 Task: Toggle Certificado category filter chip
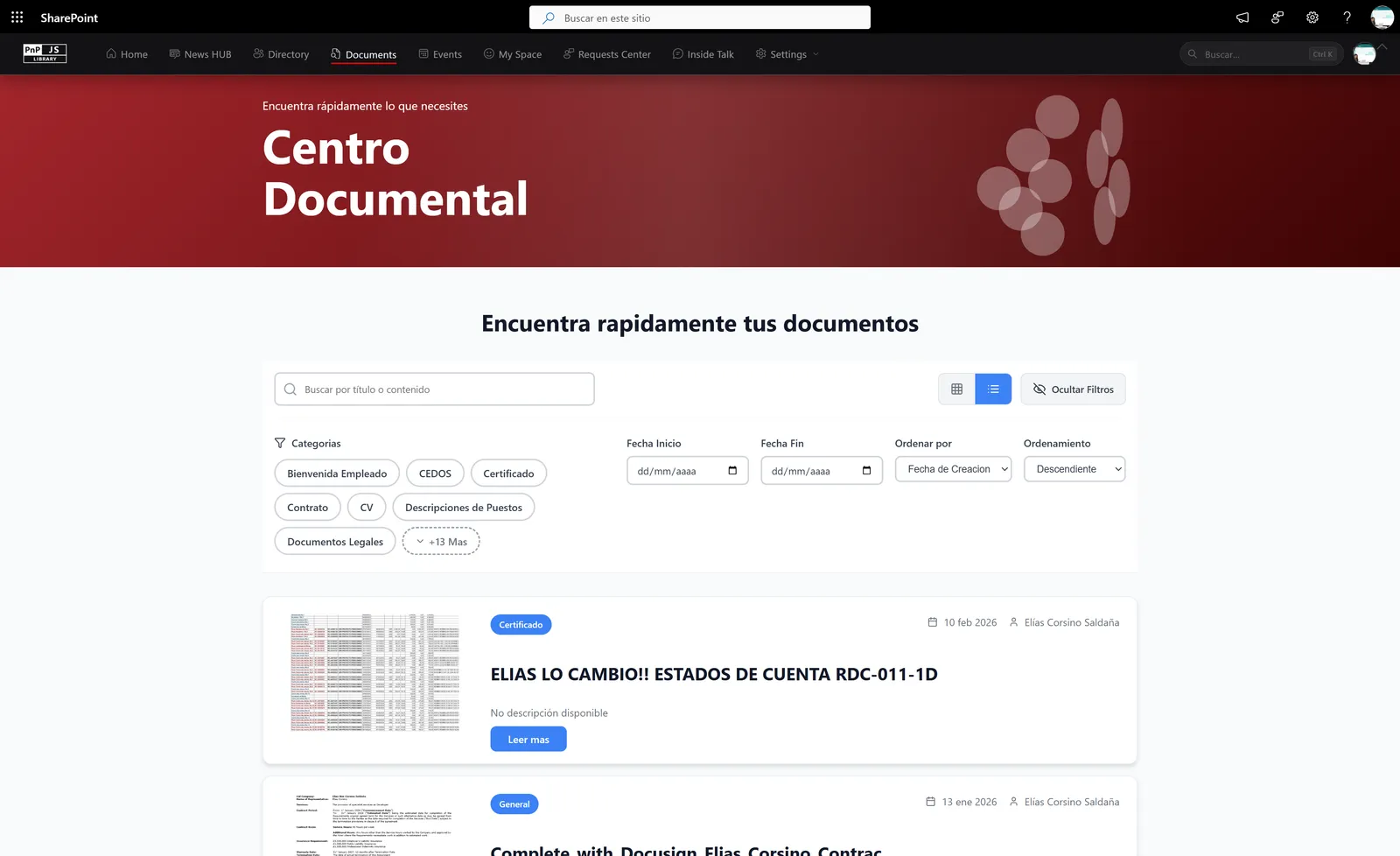pos(508,474)
